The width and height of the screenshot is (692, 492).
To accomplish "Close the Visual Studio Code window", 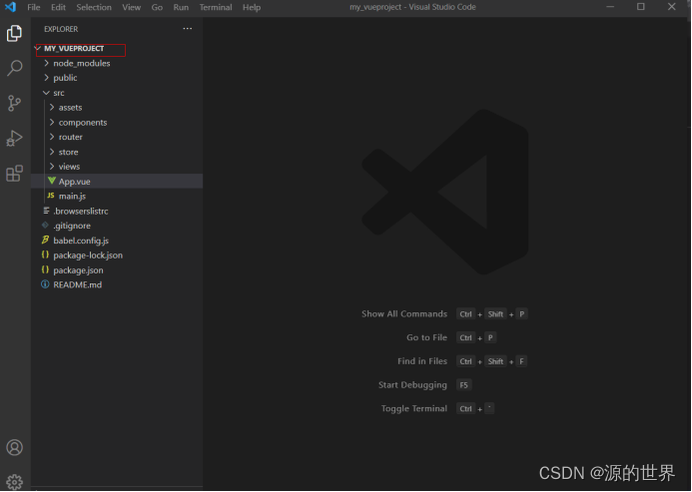I will [672, 7].
